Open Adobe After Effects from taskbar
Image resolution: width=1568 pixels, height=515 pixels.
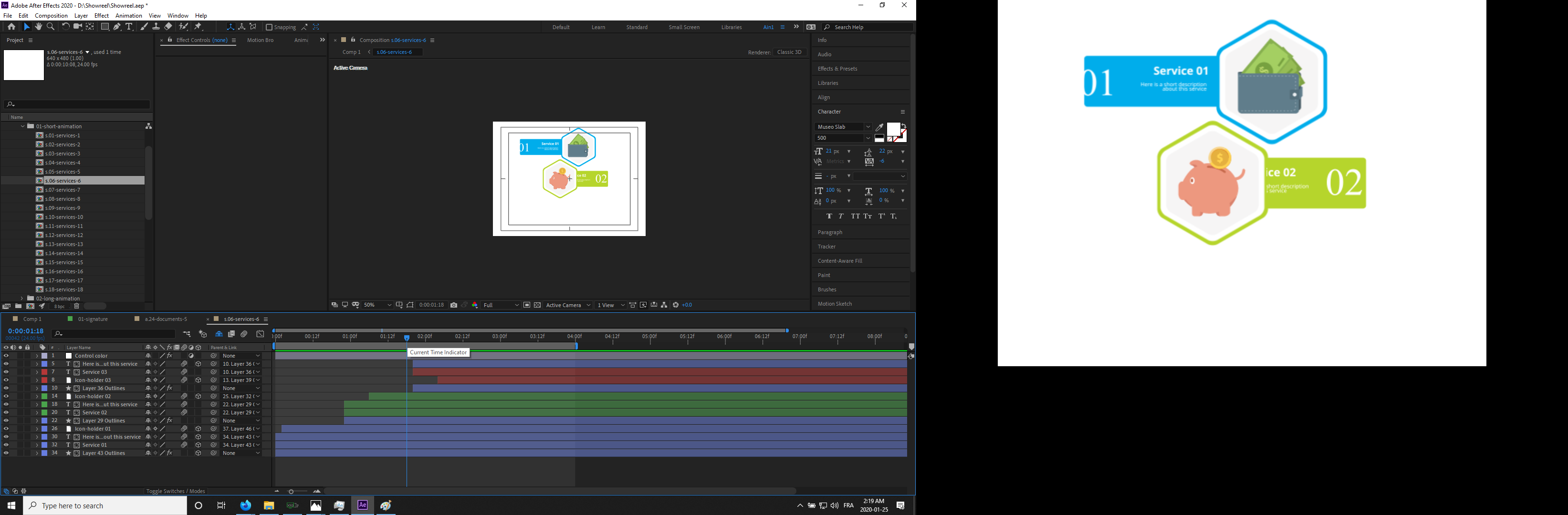tap(363, 505)
